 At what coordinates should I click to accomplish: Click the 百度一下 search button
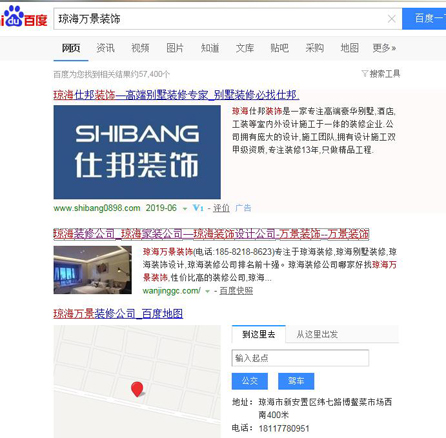coord(424,19)
